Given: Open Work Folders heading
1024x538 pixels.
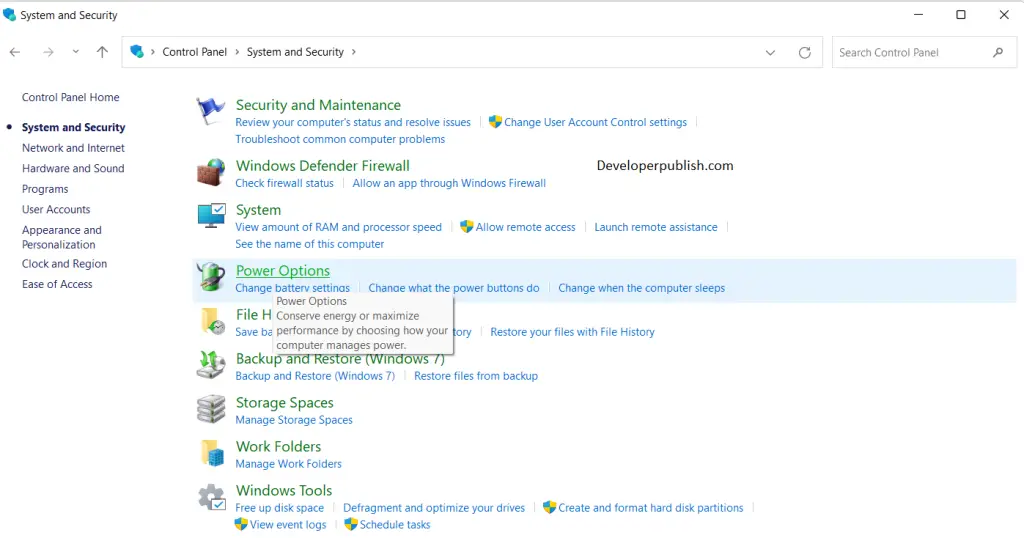Looking at the screenshot, I should [x=278, y=447].
